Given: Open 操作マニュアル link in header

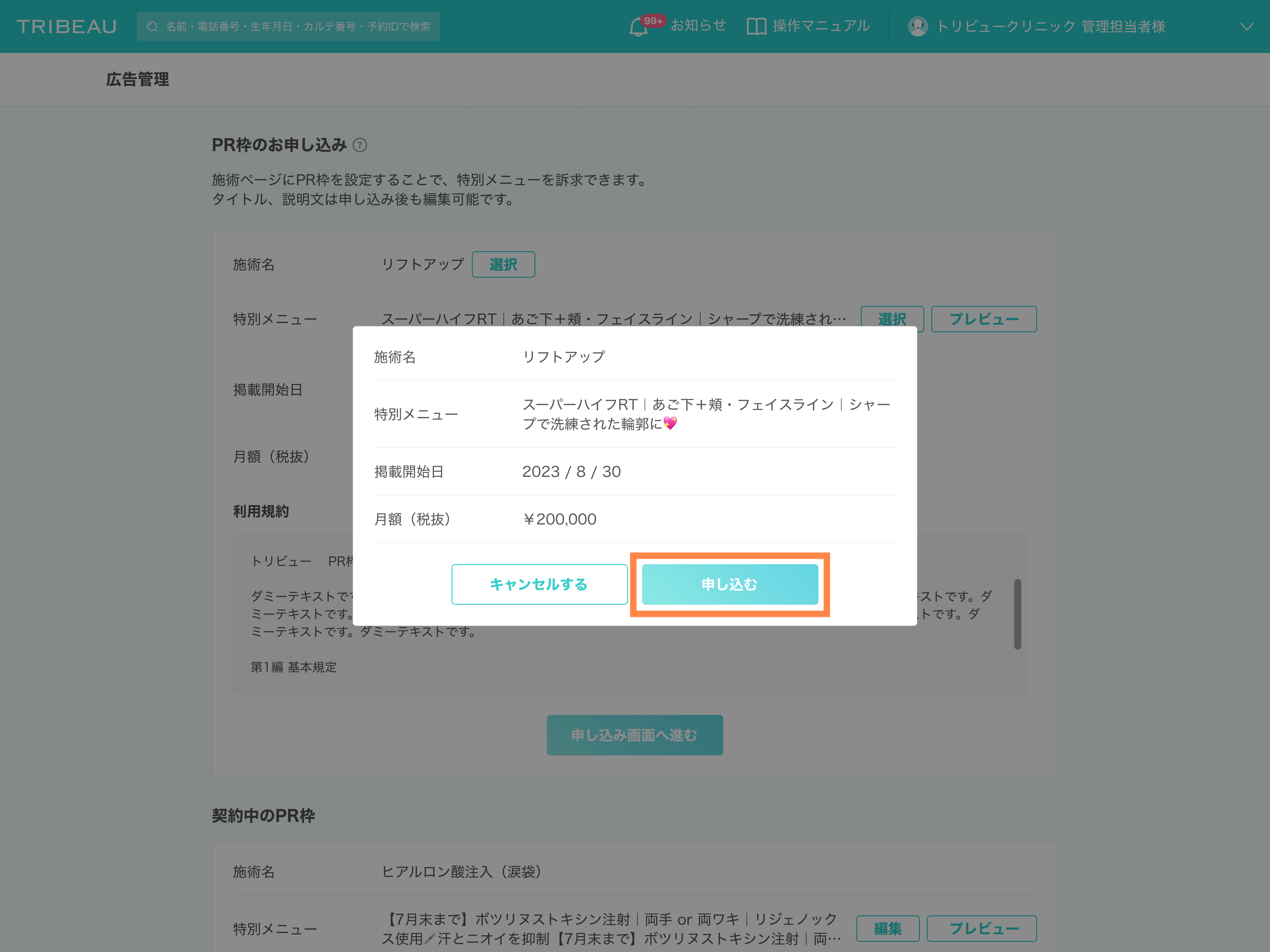Looking at the screenshot, I should (x=821, y=26).
